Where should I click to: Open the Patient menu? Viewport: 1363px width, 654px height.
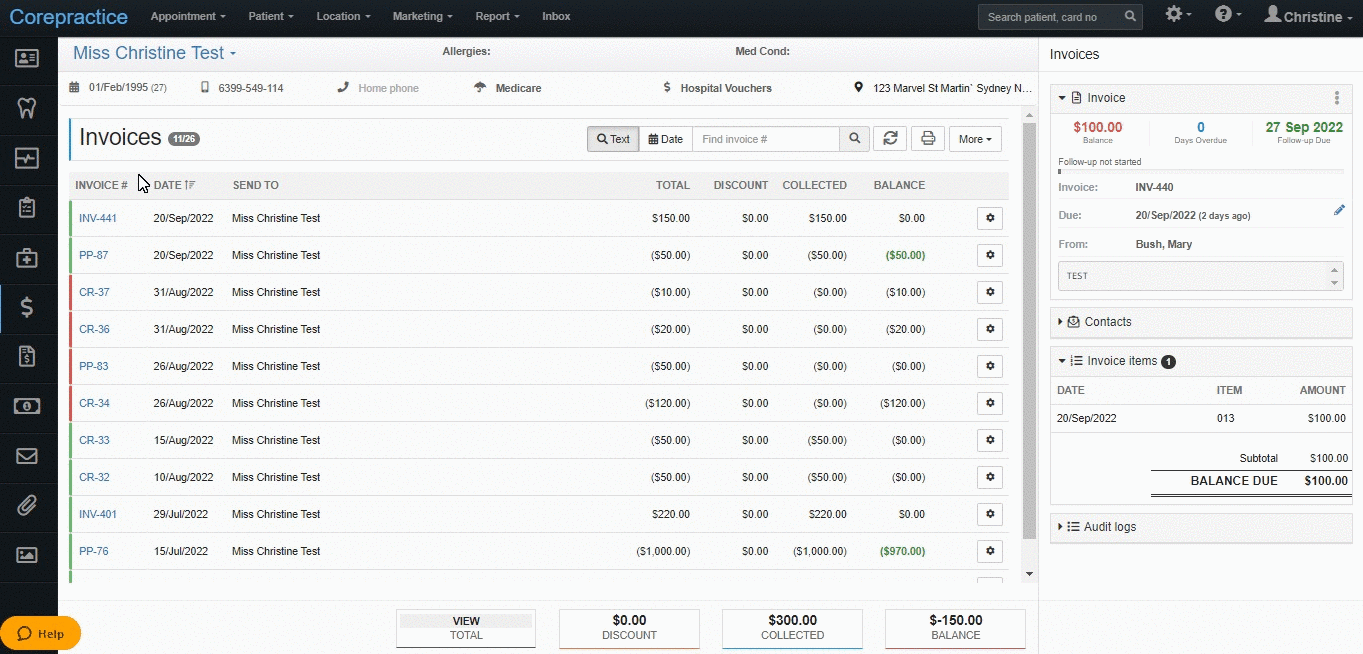click(x=271, y=17)
